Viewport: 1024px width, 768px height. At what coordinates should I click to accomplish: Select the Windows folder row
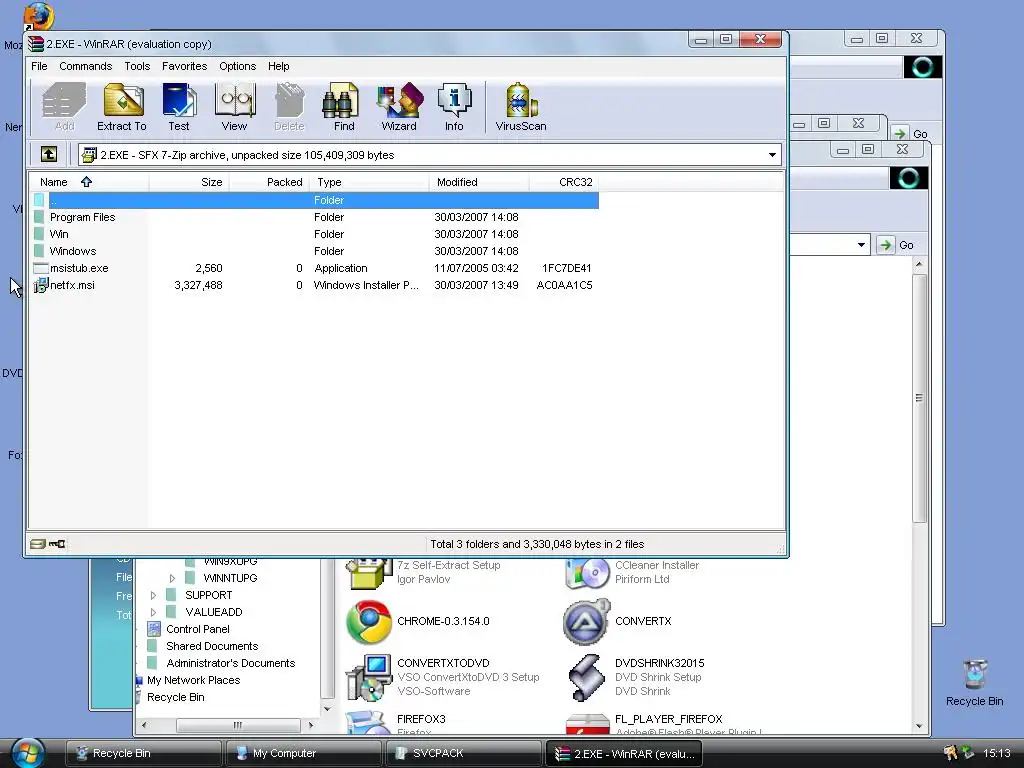click(314, 251)
